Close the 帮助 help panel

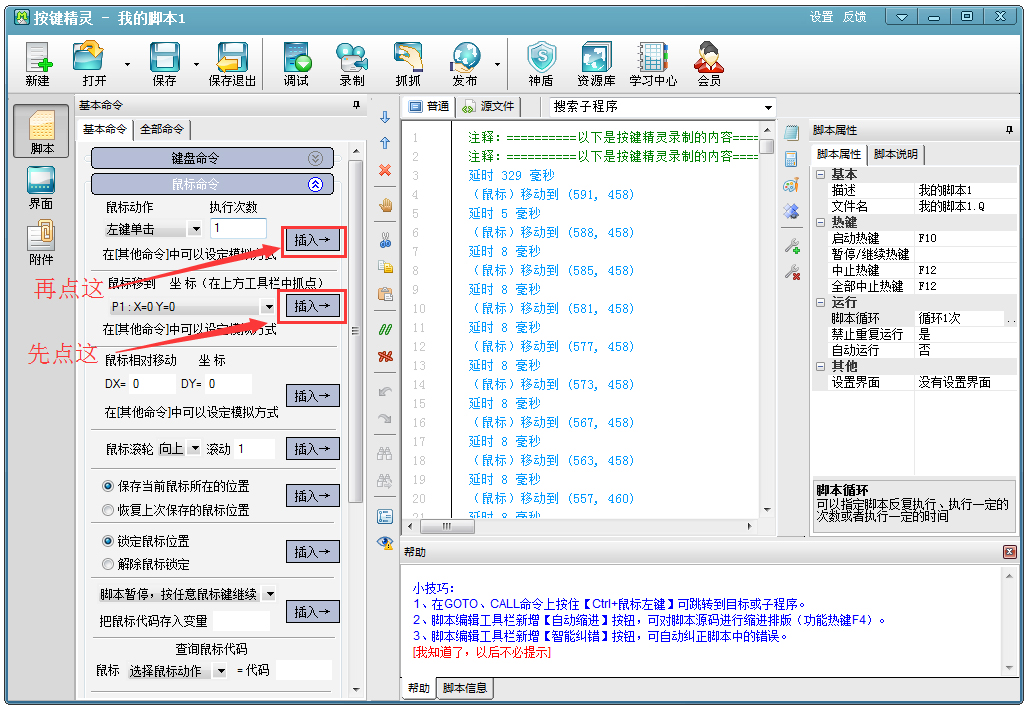[x=1010, y=553]
